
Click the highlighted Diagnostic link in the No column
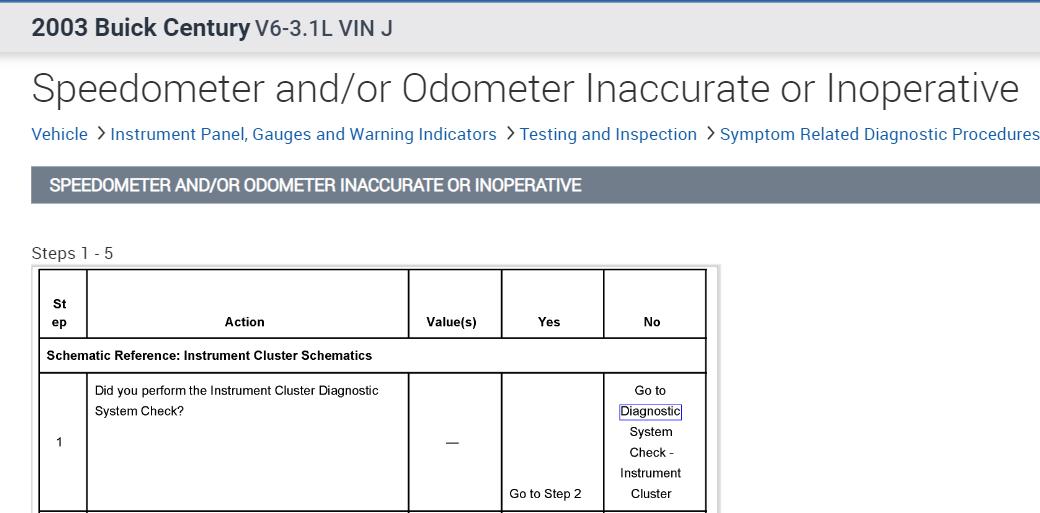[x=650, y=411]
